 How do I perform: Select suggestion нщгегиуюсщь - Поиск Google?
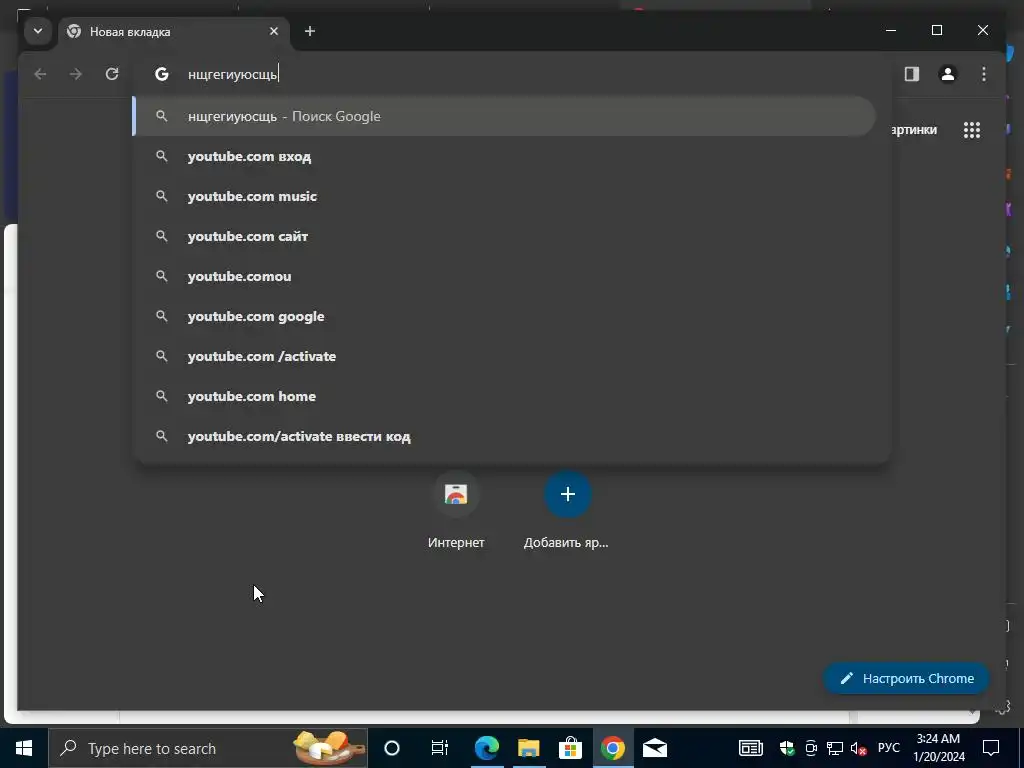(504, 116)
